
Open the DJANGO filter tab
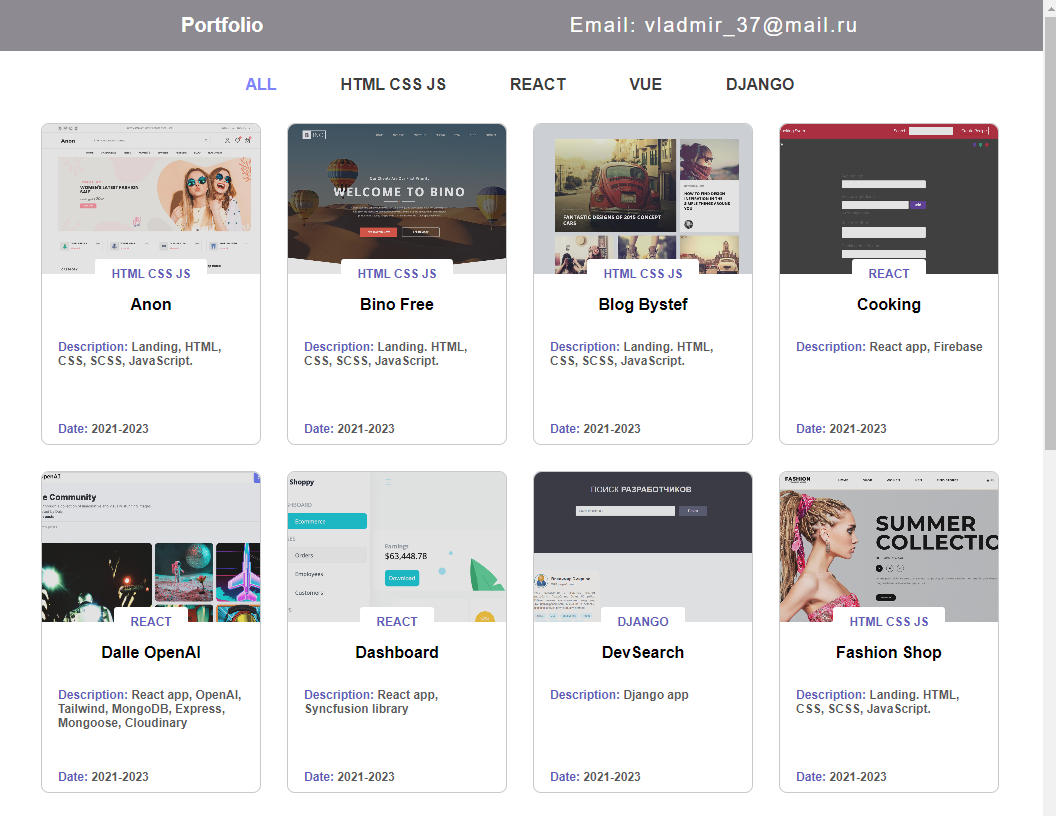(x=760, y=84)
